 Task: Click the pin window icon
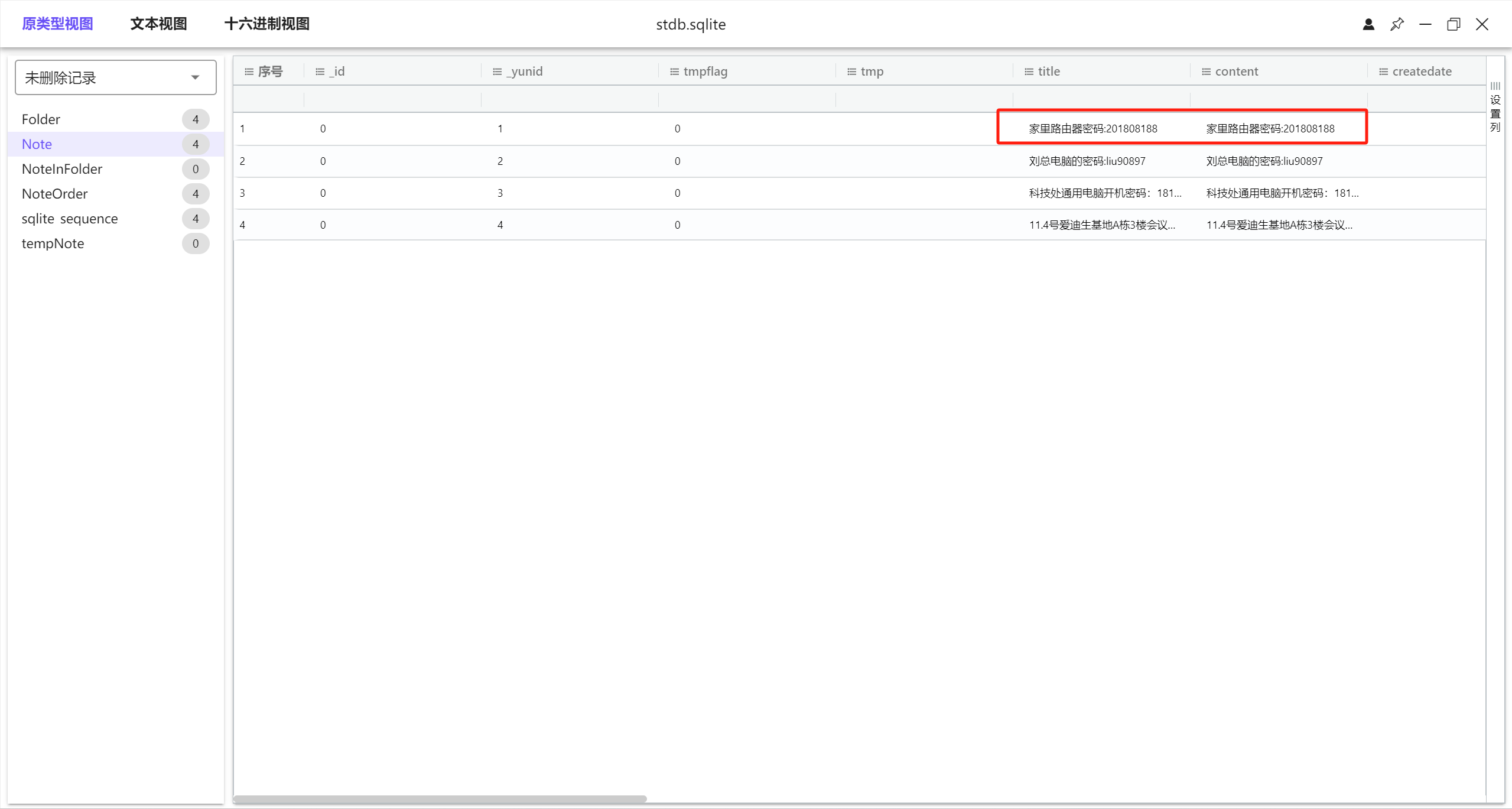pos(1397,24)
